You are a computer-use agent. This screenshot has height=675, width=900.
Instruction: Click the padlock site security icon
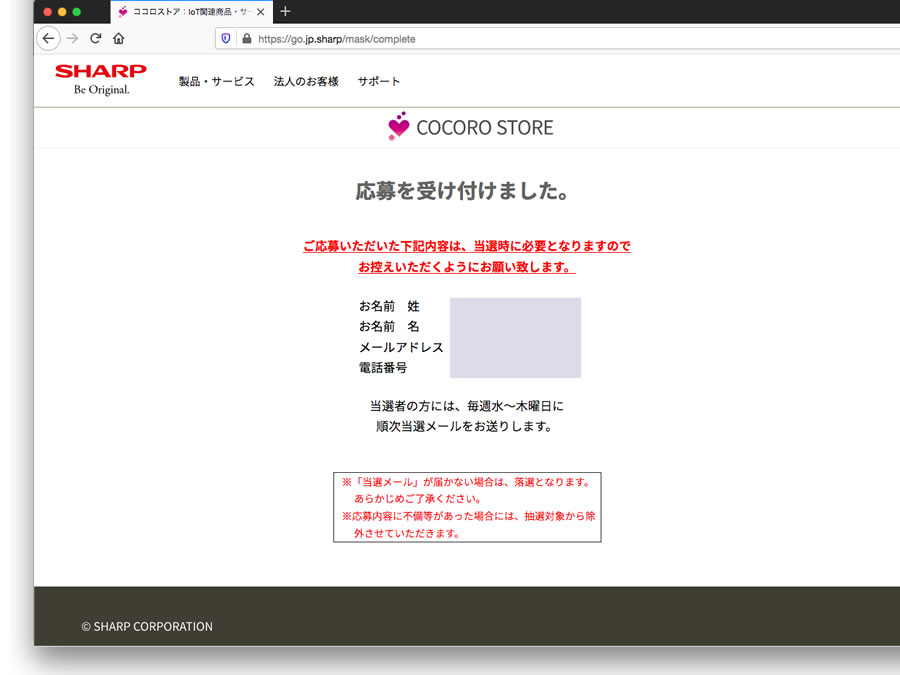[x=247, y=38]
